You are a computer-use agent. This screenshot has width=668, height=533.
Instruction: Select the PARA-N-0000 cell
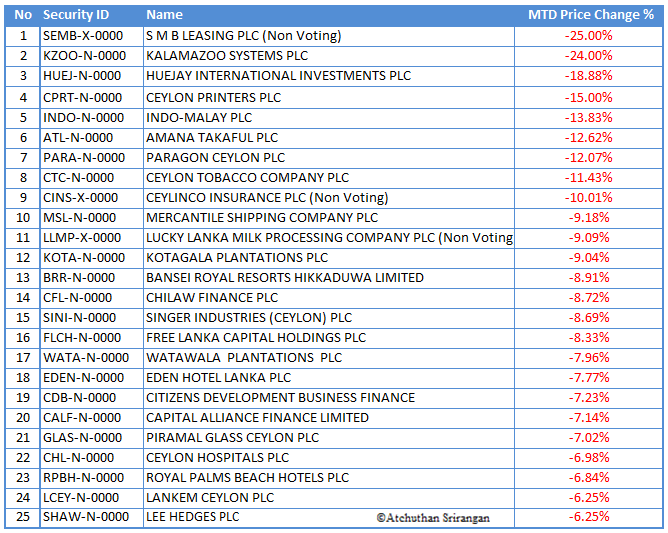point(84,158)
